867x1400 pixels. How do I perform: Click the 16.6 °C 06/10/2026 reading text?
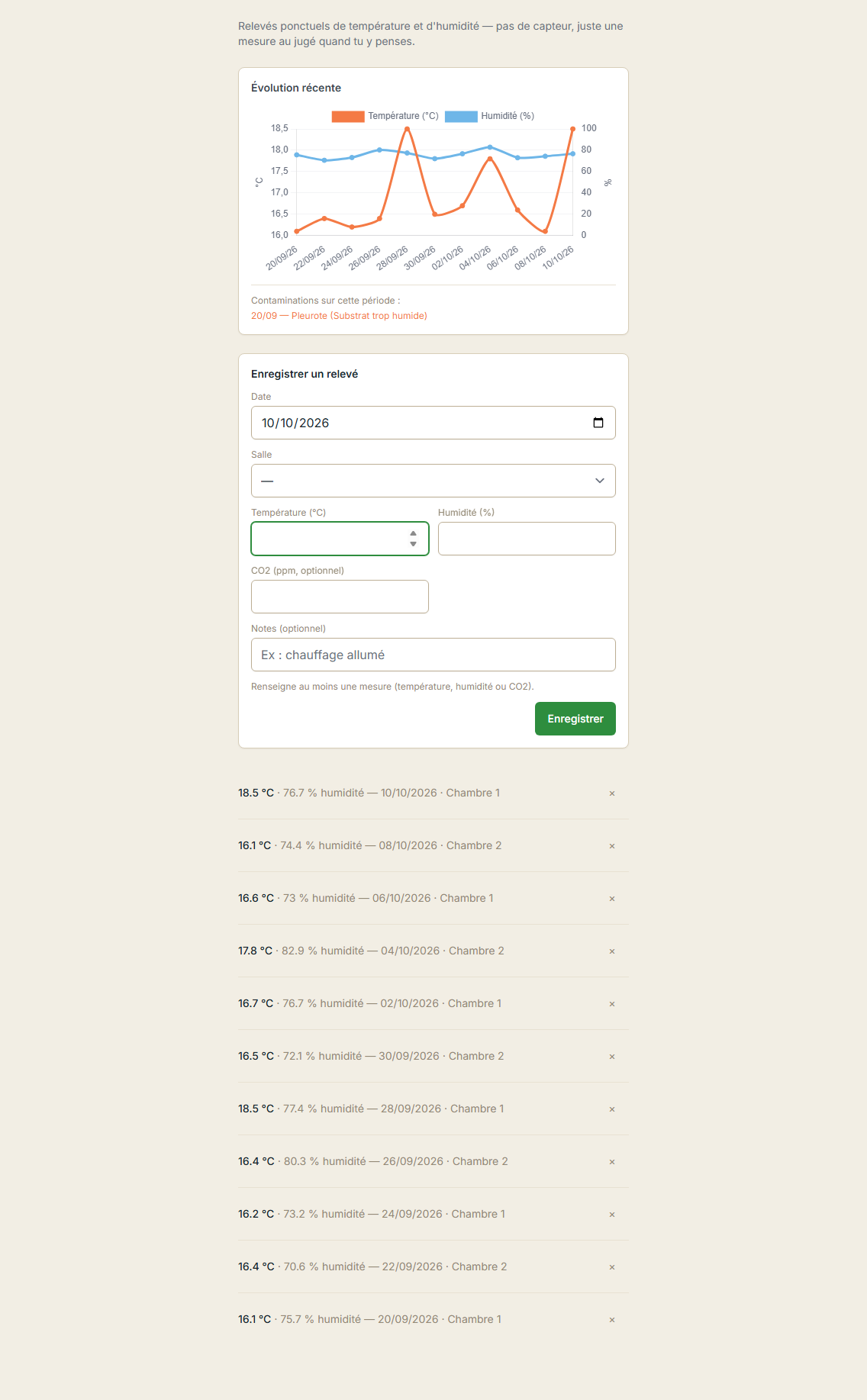[x=366, y=898]
